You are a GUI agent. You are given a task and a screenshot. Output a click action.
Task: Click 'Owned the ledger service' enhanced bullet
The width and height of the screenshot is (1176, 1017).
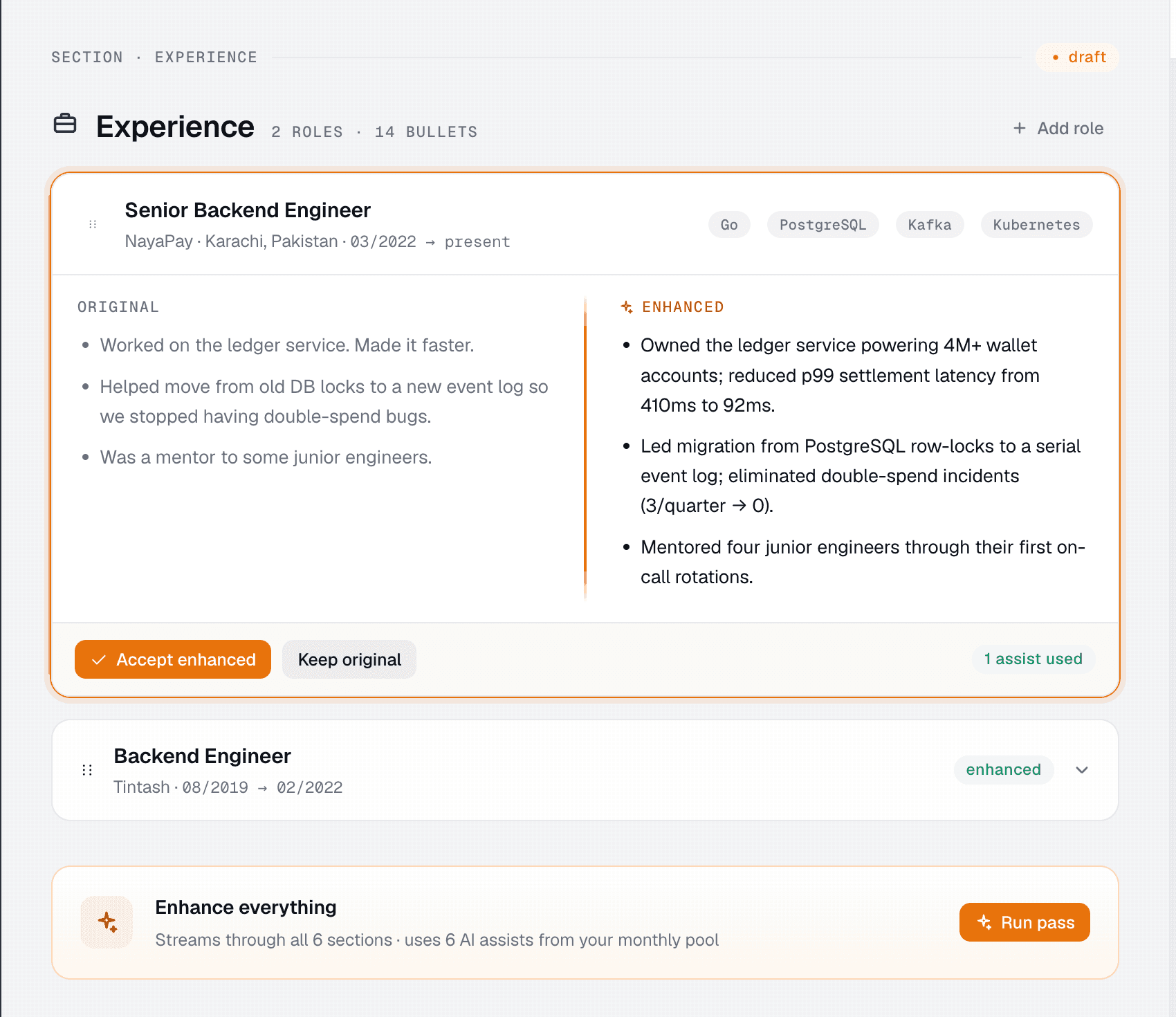[x=840, y=375]
